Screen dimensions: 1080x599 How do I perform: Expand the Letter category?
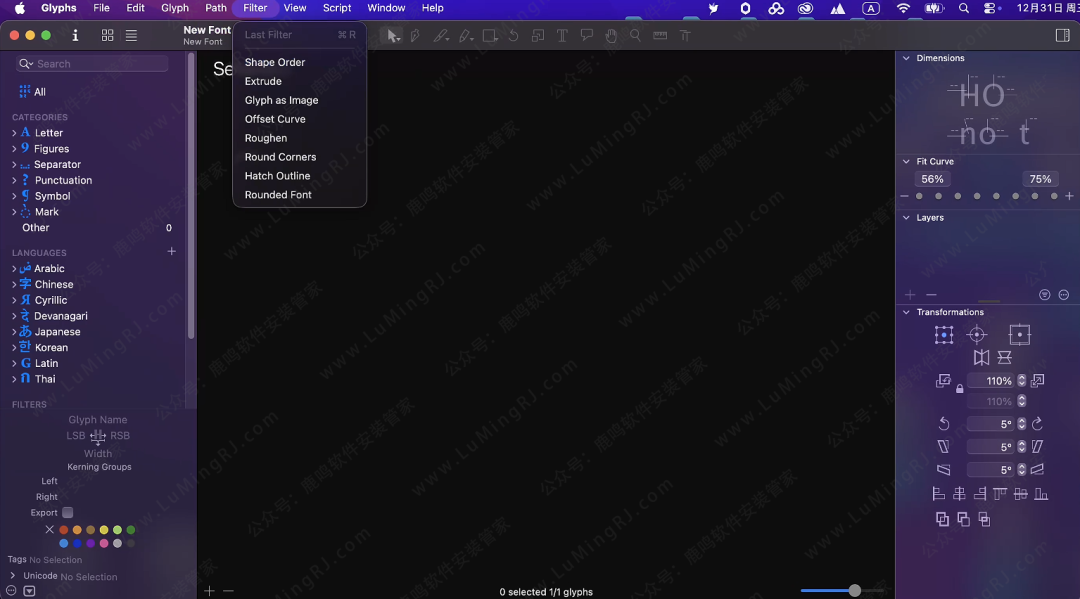point(14,133)
